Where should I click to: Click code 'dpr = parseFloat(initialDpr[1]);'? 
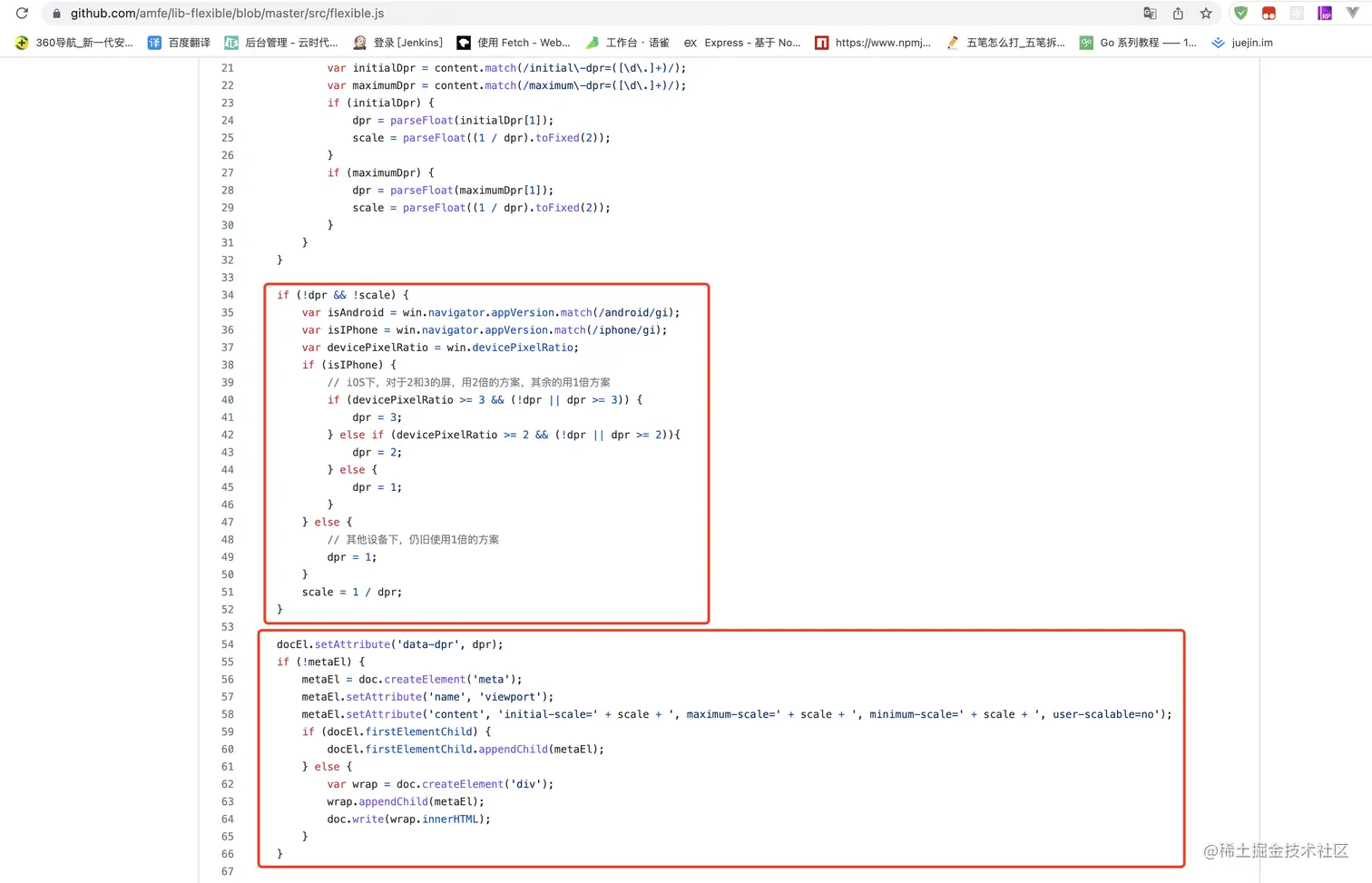[x=453, y=121]
